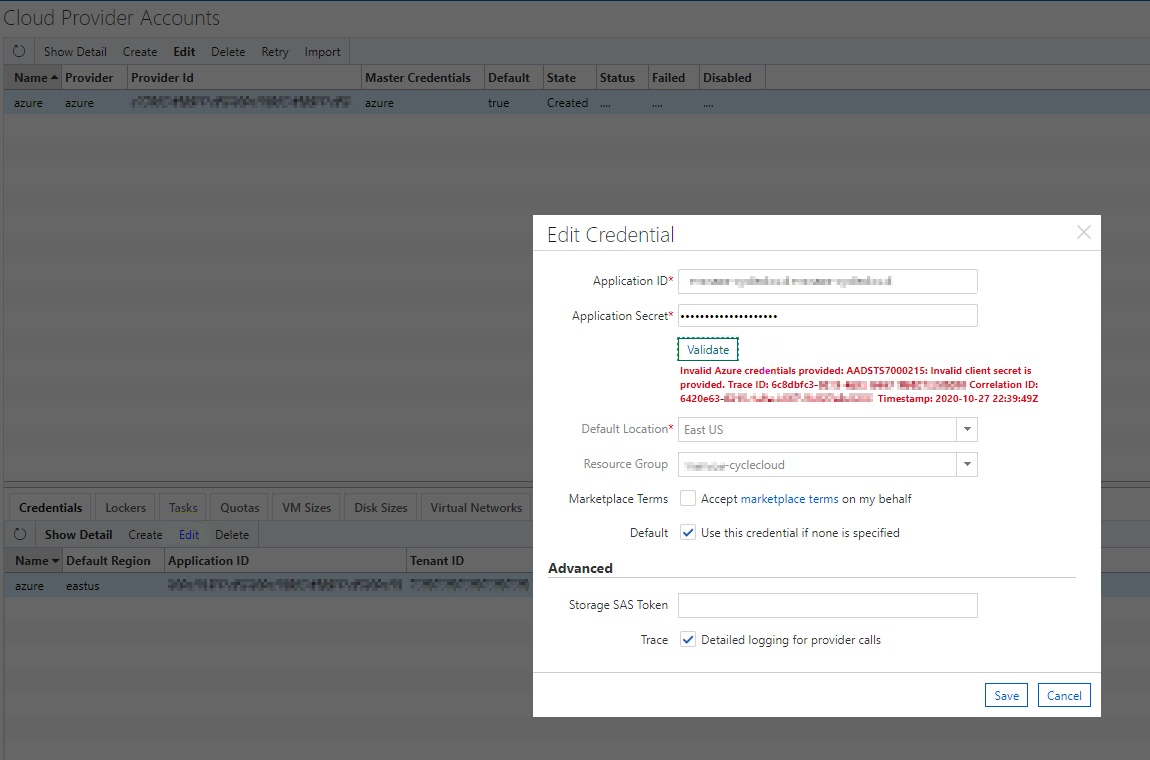The width and height of the screenshot is (1150, 760).
Task: Refresh the Credentials tab list
Action: (20, 534)
